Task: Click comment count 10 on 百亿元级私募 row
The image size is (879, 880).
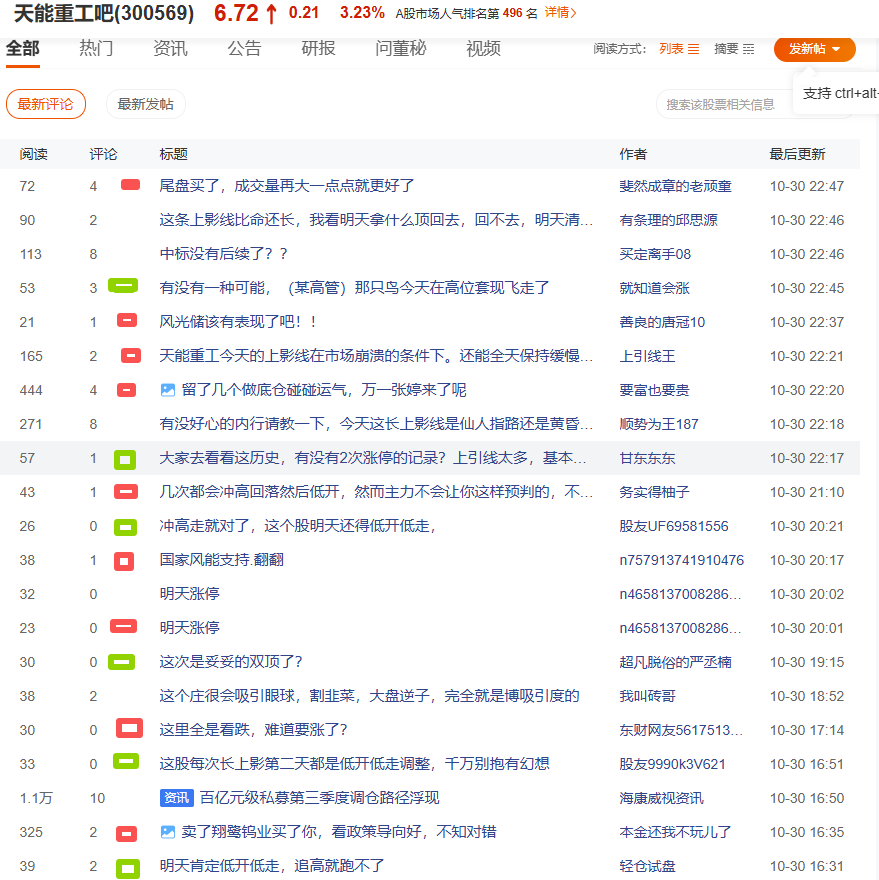Action: (x=97, y=798)
